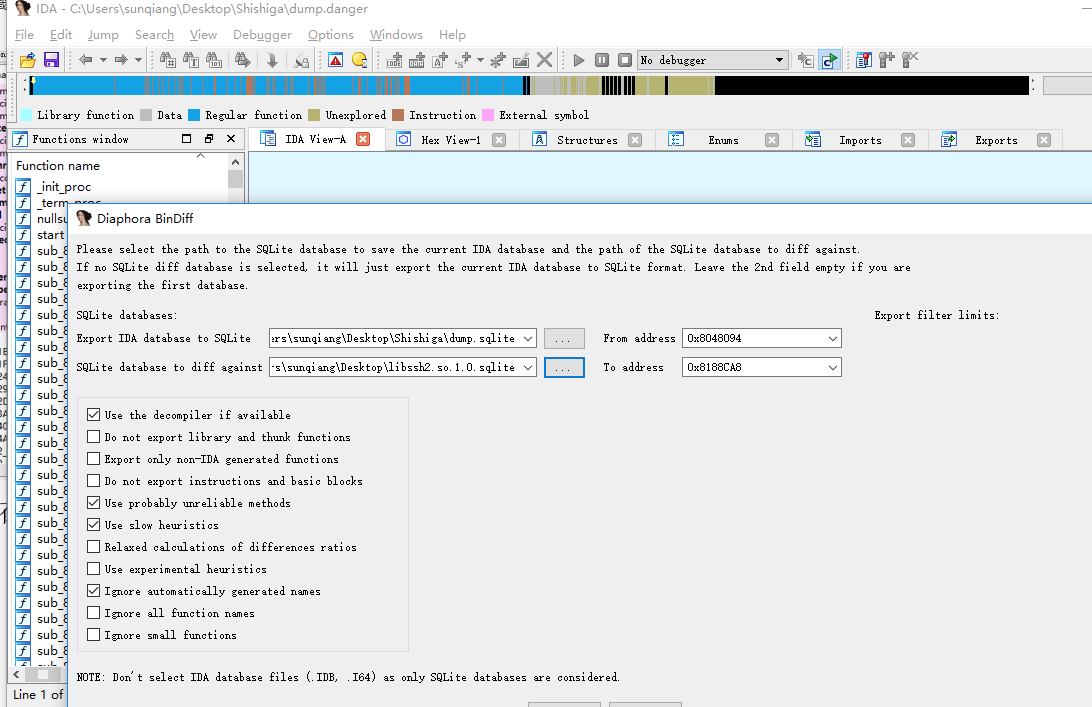Image resolution: width=1092 pixels, height=707 pixels.
Task: Click the Open file toolbar icon
Action: tap(28, 61)
